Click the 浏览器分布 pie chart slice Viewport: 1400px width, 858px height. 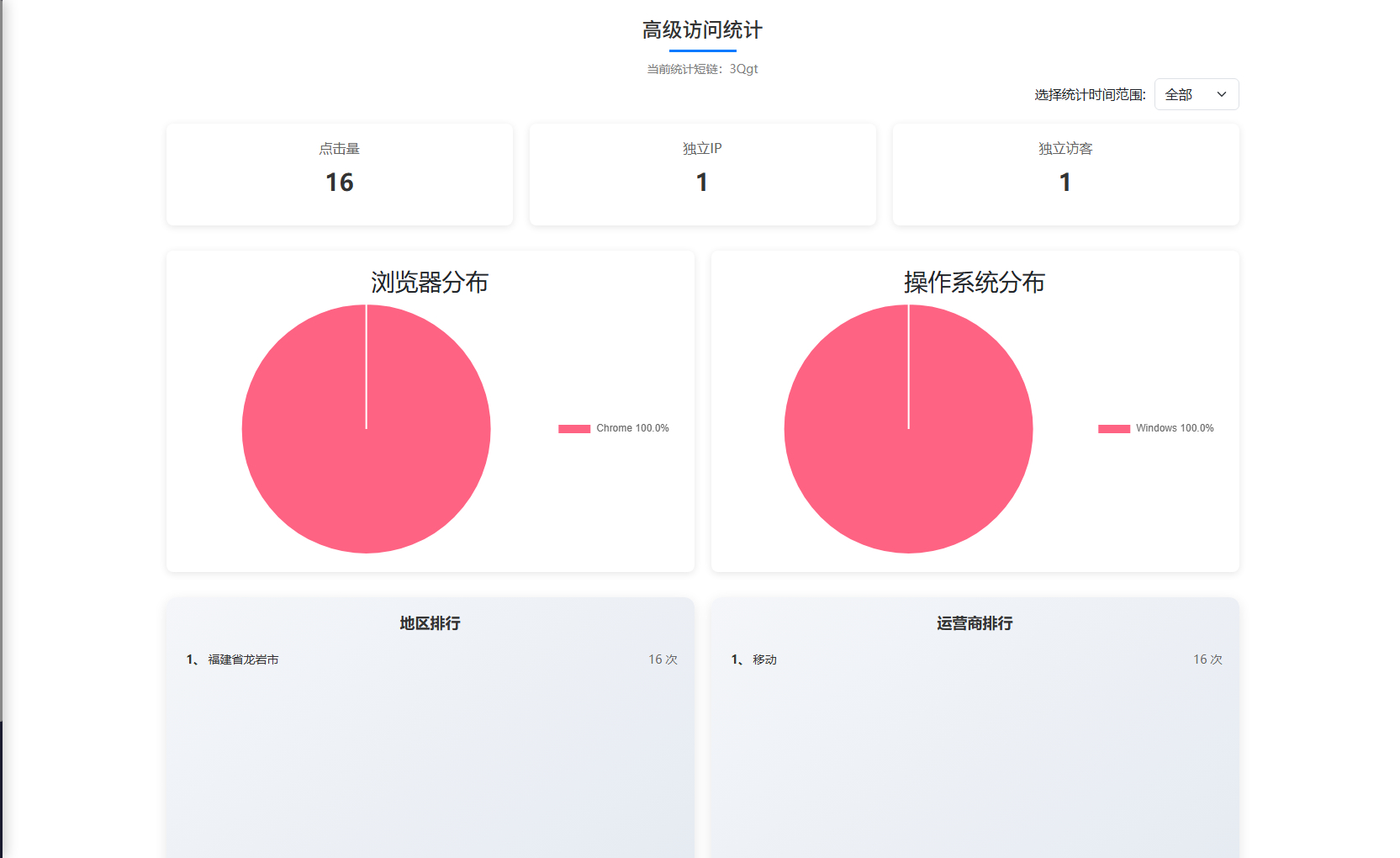pyautogui.click(x=366, y=454)
